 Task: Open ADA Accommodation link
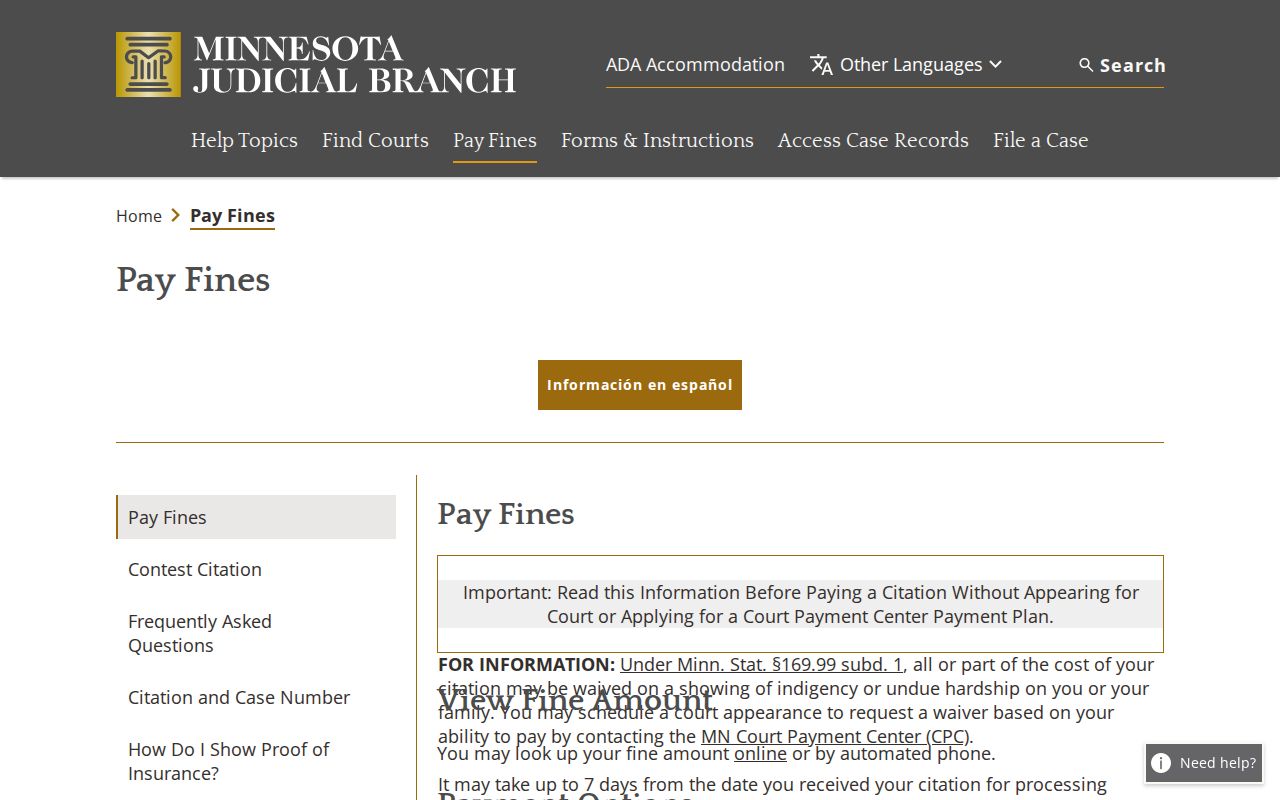[x=695, y=64]
